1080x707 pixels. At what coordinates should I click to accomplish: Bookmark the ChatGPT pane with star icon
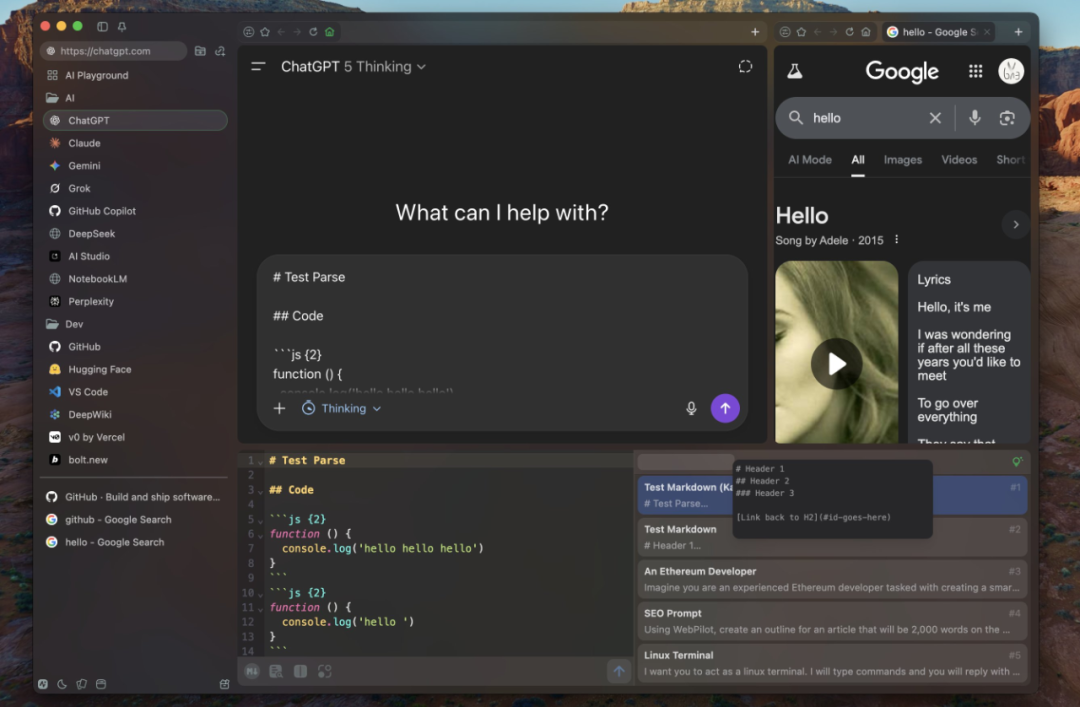(x=264, y=32)
